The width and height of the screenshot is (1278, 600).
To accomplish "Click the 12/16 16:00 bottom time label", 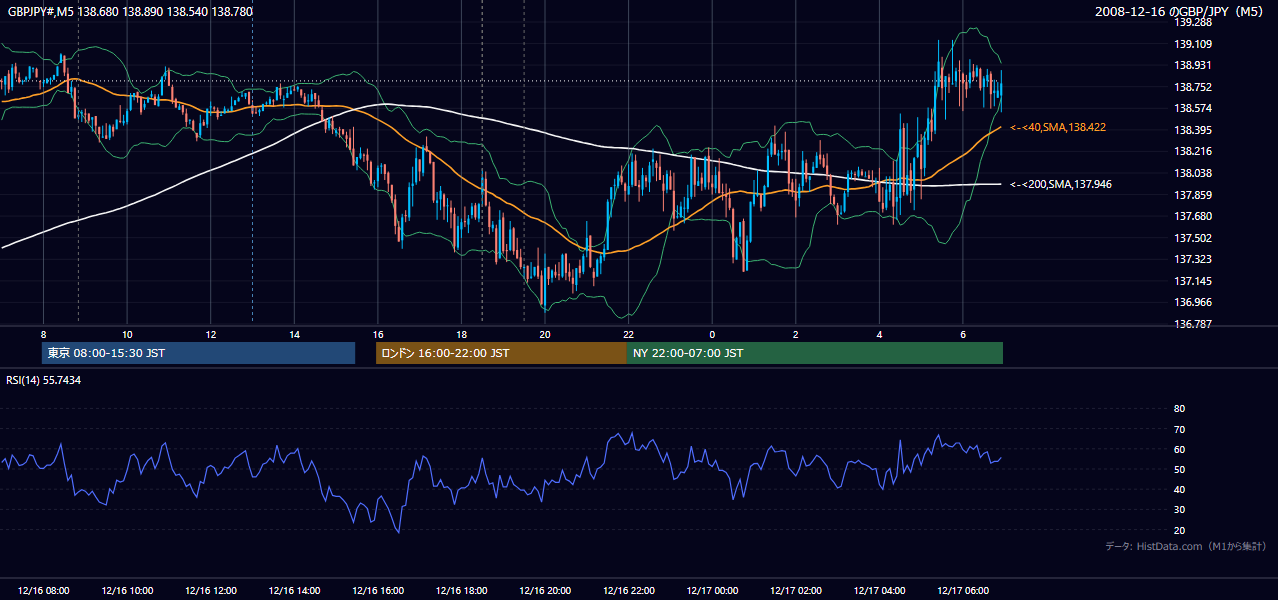I will (378, 591).
